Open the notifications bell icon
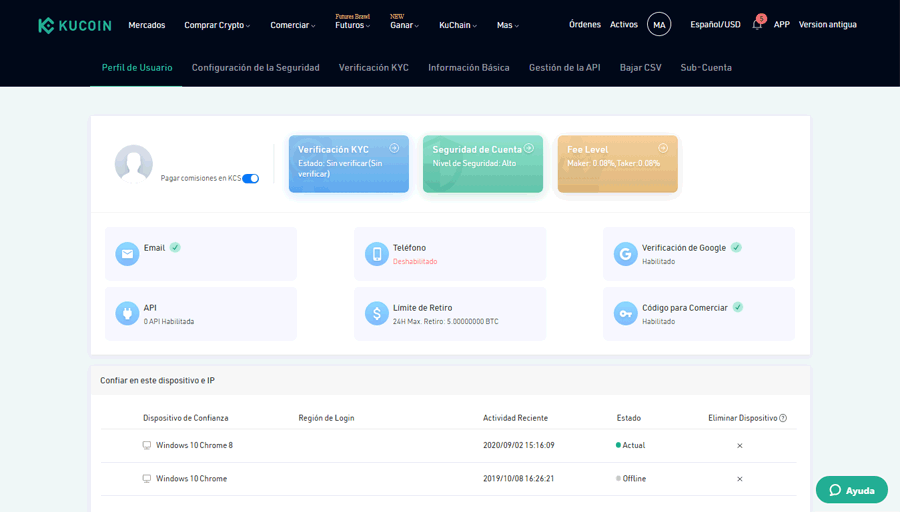The width and height of the screenshot is (900, 512). pyautogui.click(x=757, y=25)
